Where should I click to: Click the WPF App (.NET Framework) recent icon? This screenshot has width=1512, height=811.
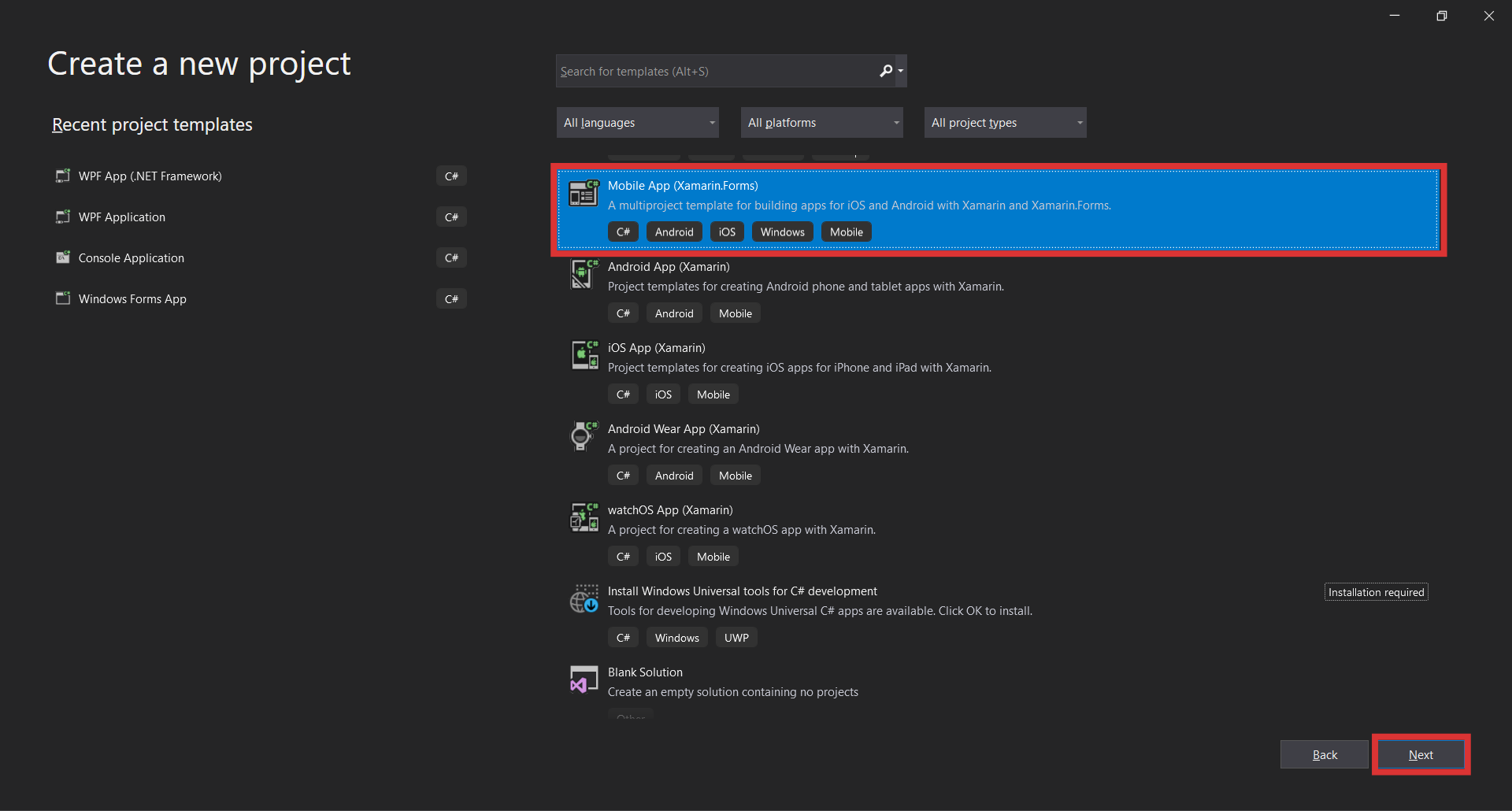[63, 176]
